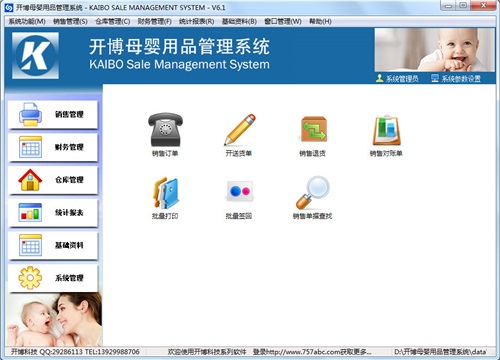Open 批量签回 blue and pink dots icon
The width and height of the screenshot is (500, 360).
click(x=239, y=191)
